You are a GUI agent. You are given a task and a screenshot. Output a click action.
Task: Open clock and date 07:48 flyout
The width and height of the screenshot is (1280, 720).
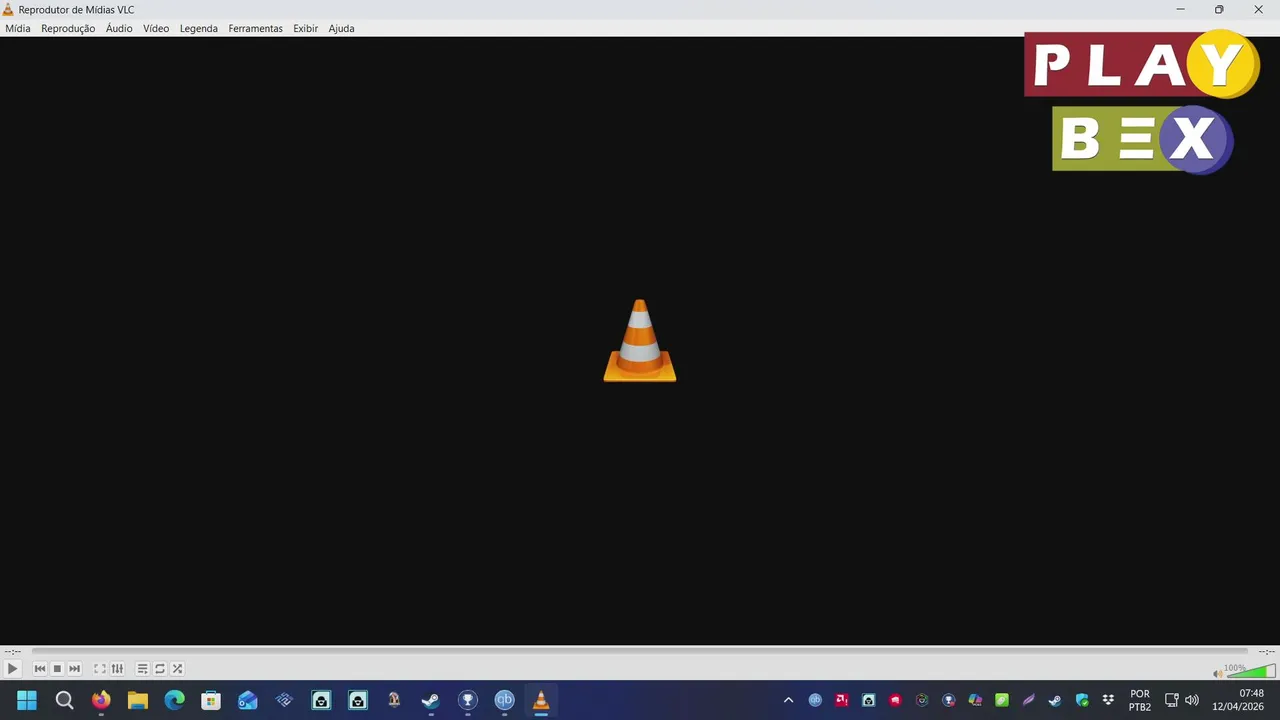(x=1238, y=700)
